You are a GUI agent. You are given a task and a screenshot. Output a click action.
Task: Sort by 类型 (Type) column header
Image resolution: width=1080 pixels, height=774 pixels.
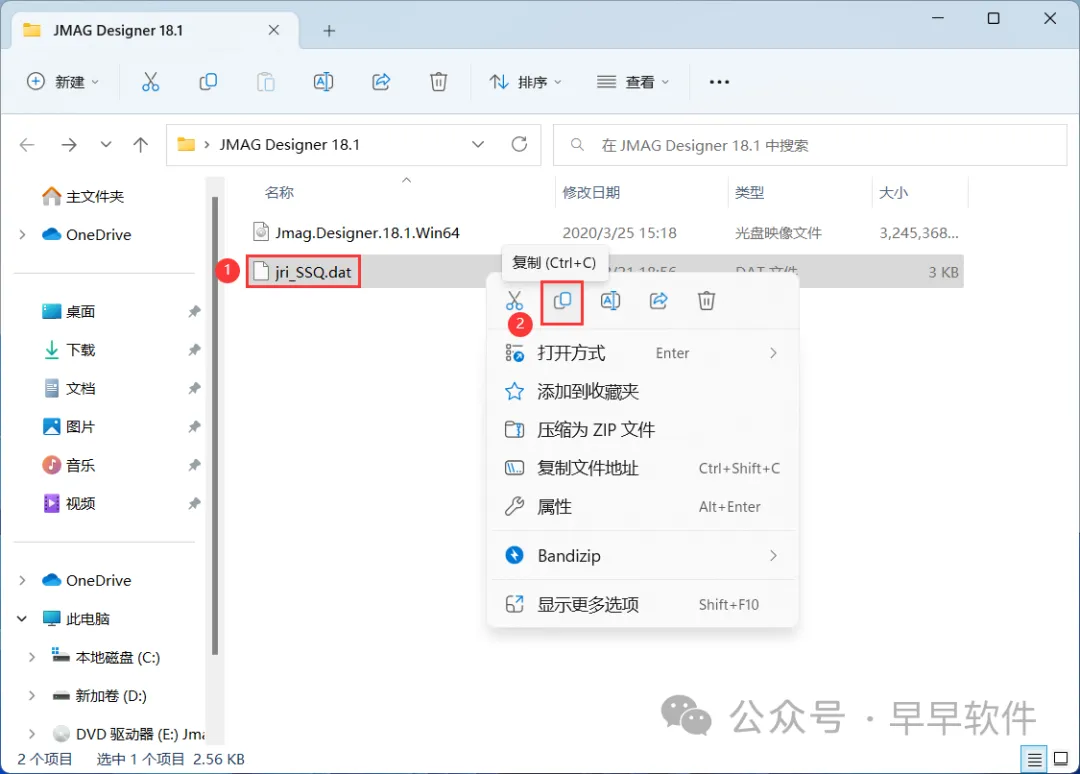(x=749, y=193)
